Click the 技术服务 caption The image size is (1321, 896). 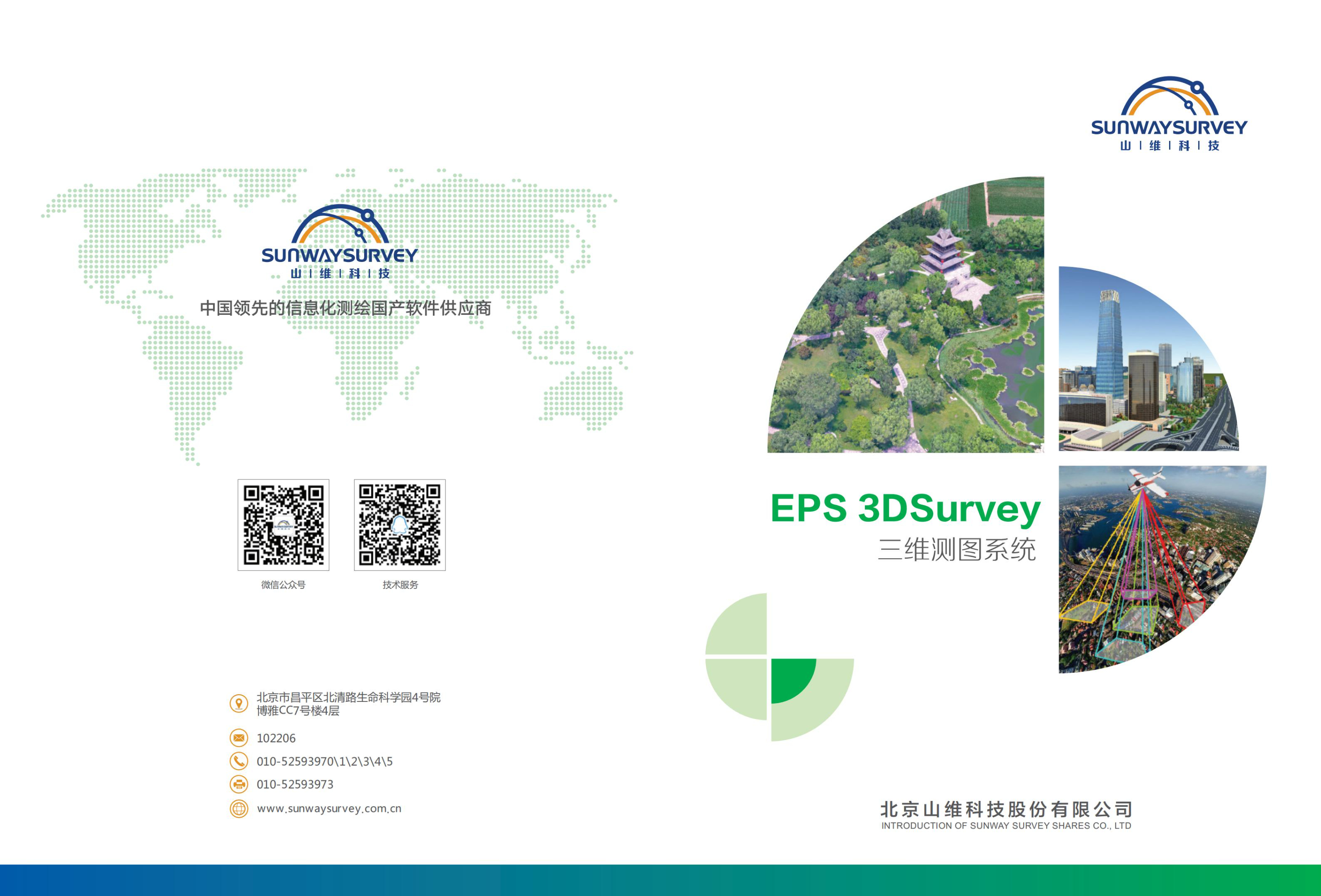click(x=400, y=584)
